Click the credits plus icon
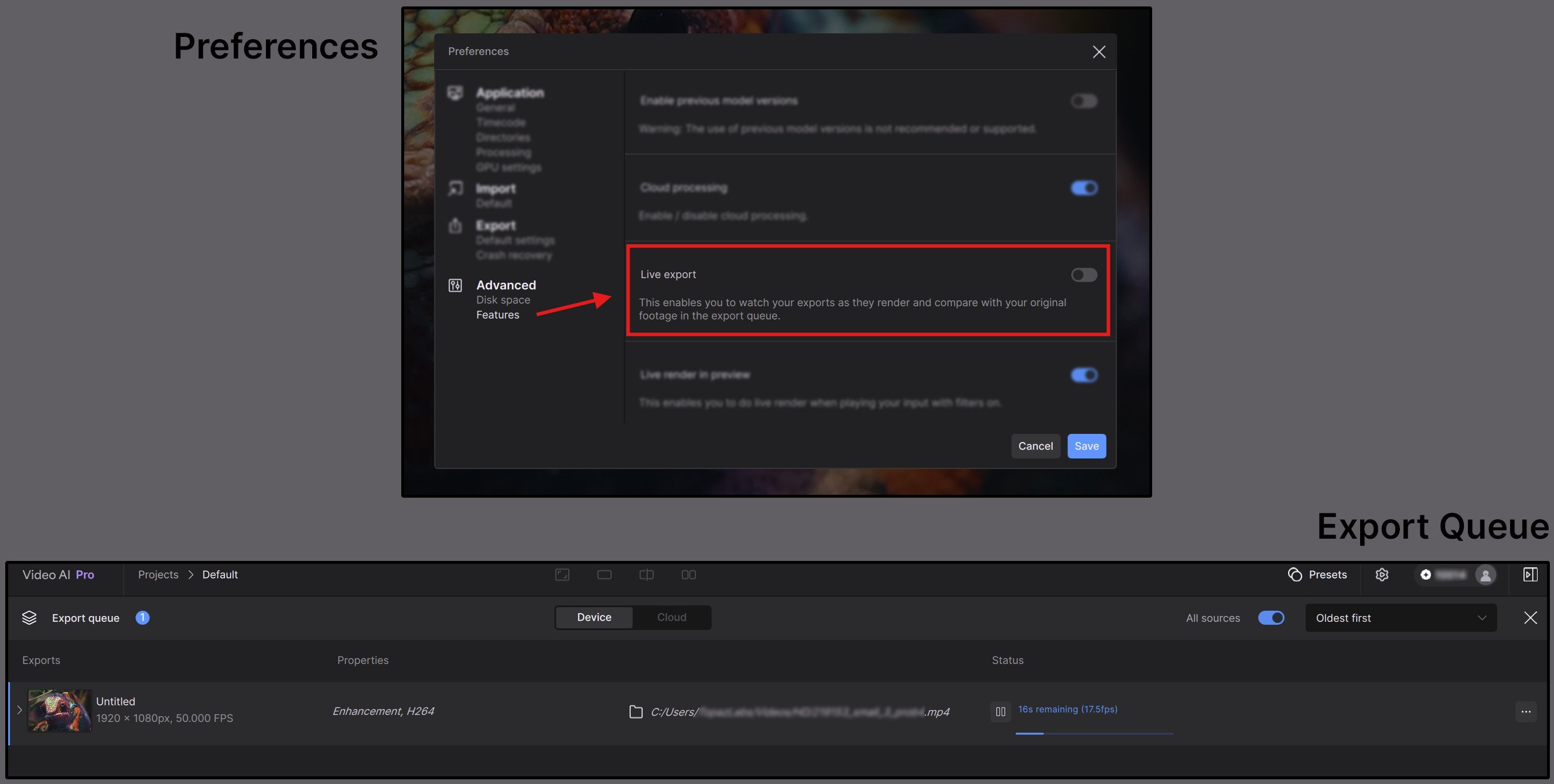The image size is (1554, 784). (x=1425, y=575)
